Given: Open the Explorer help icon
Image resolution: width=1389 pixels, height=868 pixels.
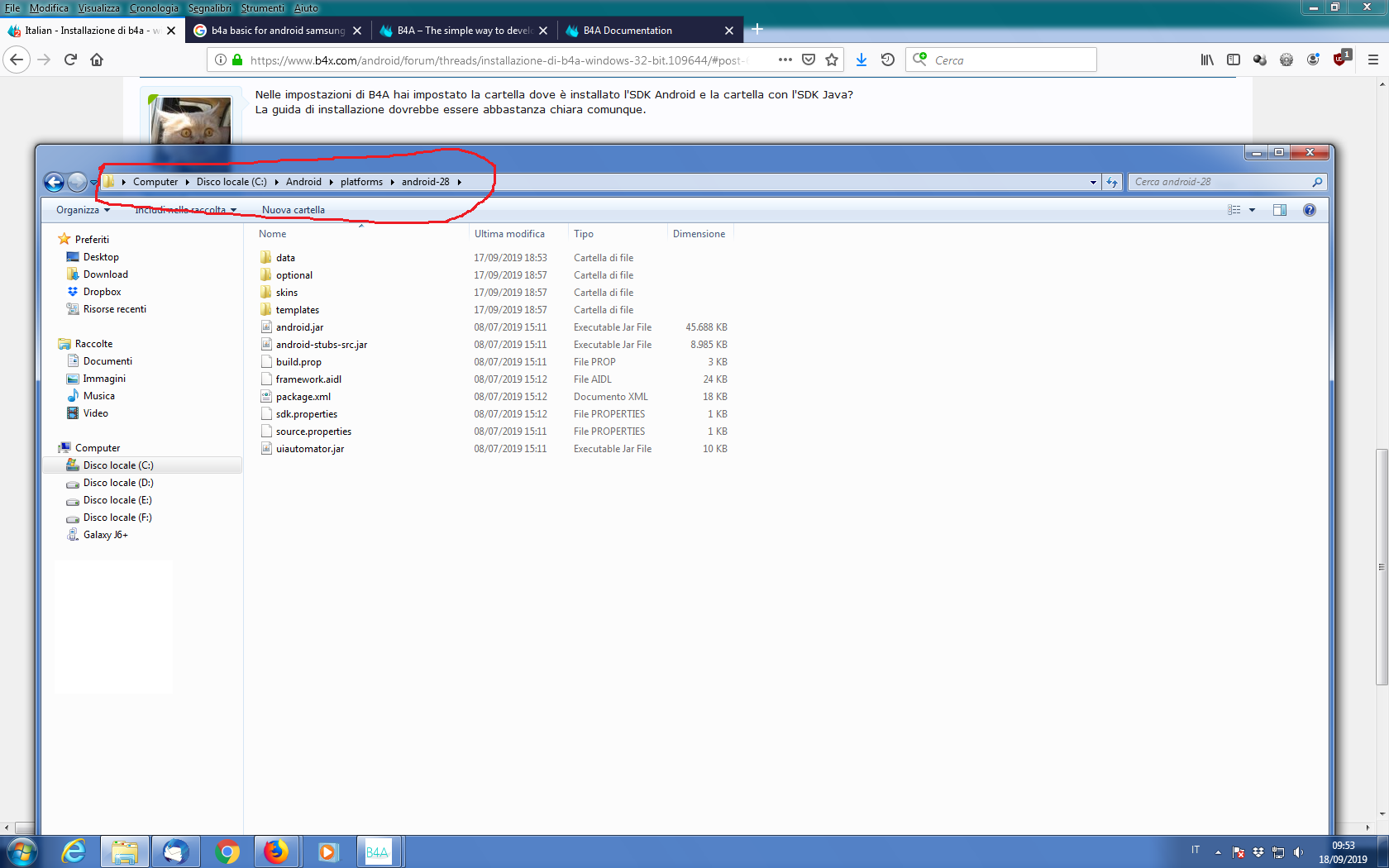Looking at the screenshot, I should [1310, 210].
